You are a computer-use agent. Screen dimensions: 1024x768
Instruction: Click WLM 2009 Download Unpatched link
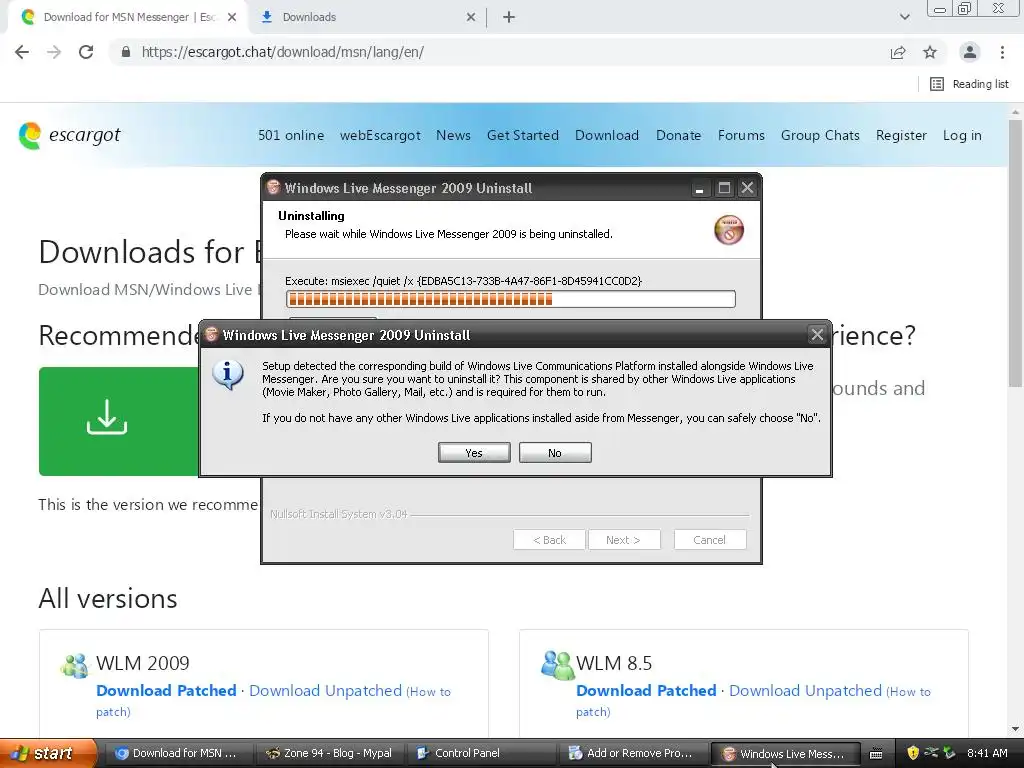[325, 690]
